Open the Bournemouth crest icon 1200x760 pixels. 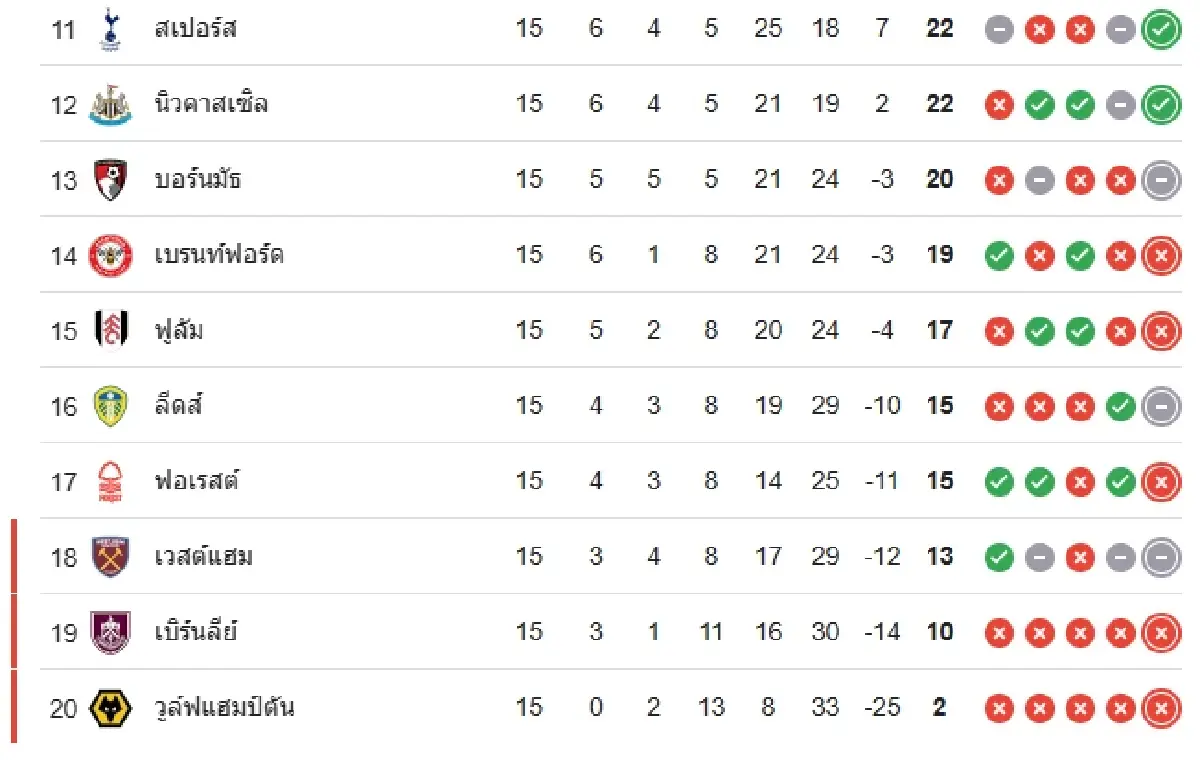point(110,180)
